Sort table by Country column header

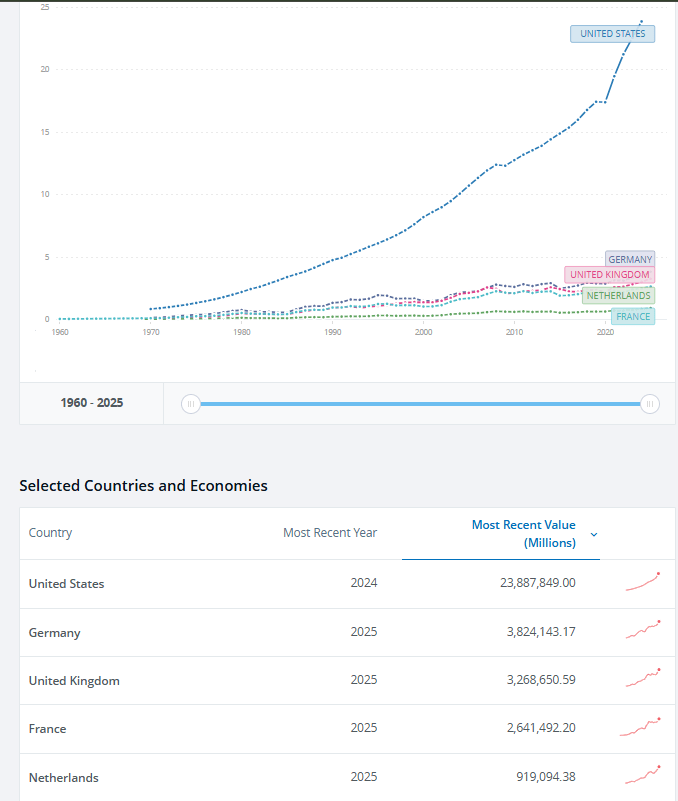50,533
